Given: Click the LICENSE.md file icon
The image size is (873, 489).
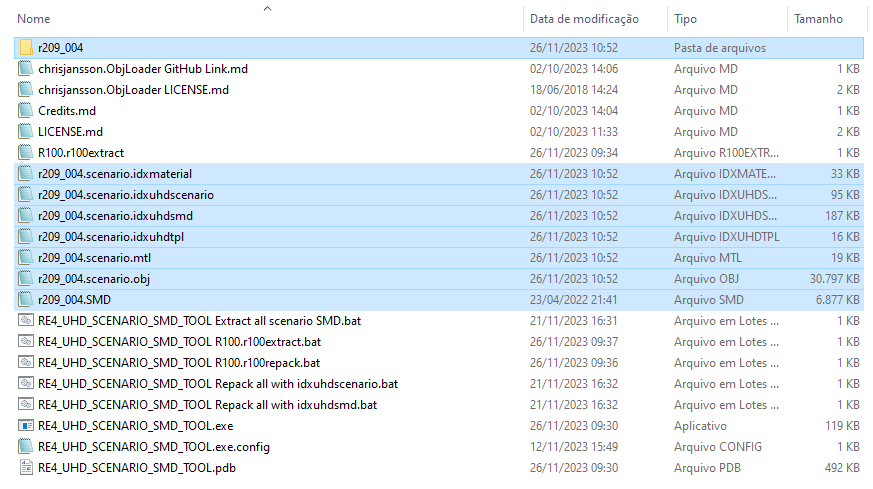Looking at the screenshot, I should tap(26, 132).
